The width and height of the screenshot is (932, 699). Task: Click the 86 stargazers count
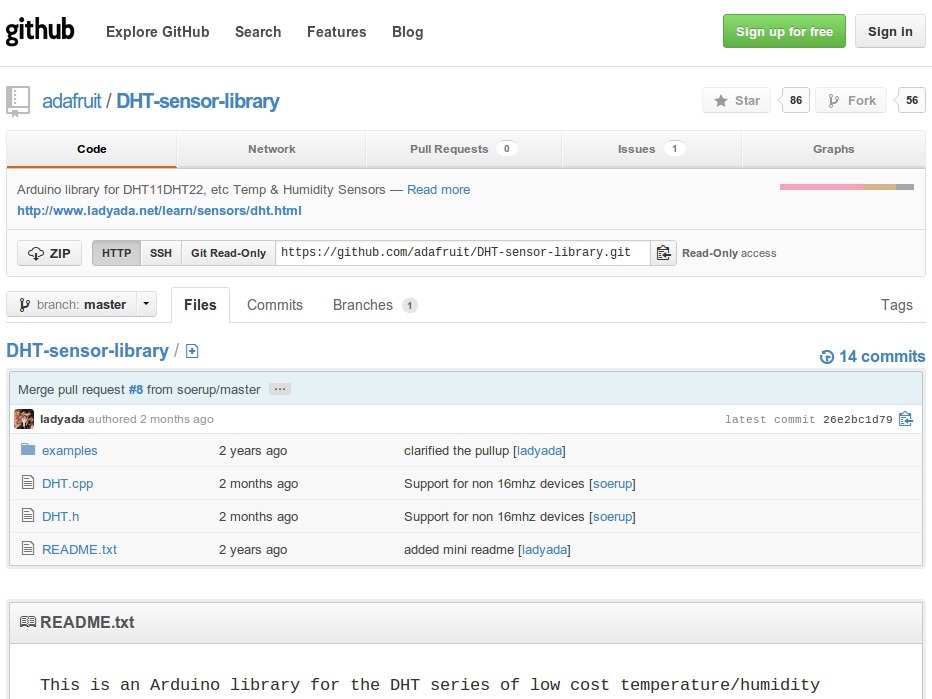tap(795, 100)
